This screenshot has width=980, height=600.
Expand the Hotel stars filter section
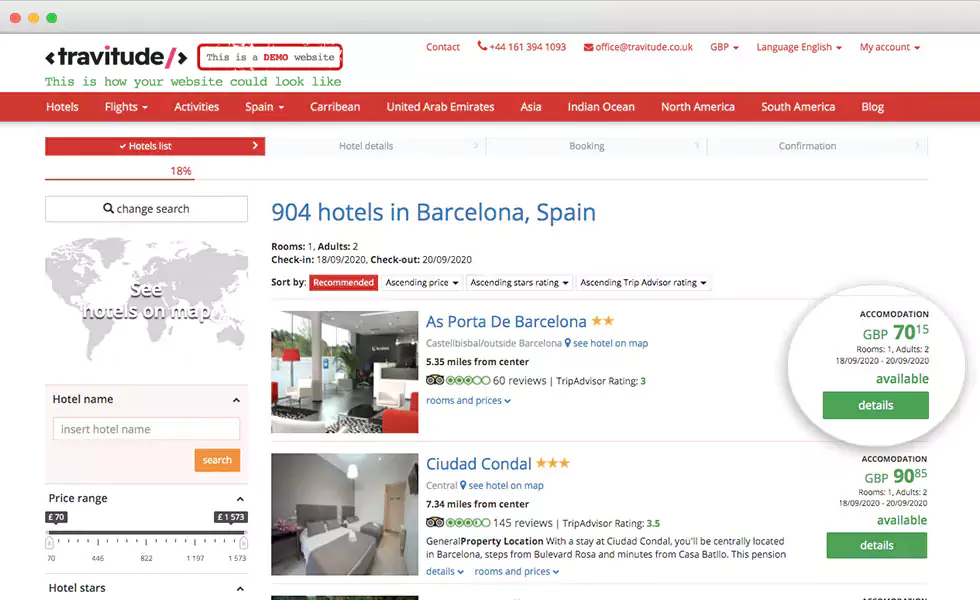point(240,588)
